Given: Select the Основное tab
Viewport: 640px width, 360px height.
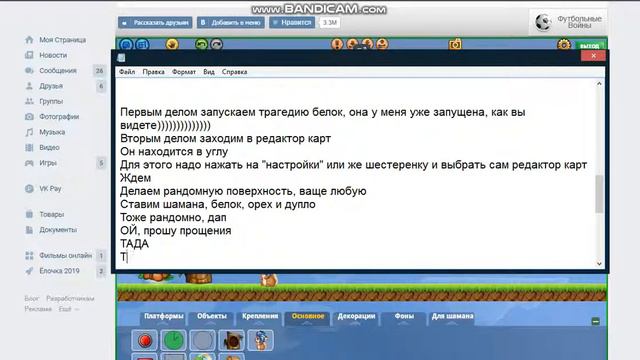Looking at the screenshot, I should point(308,316).
